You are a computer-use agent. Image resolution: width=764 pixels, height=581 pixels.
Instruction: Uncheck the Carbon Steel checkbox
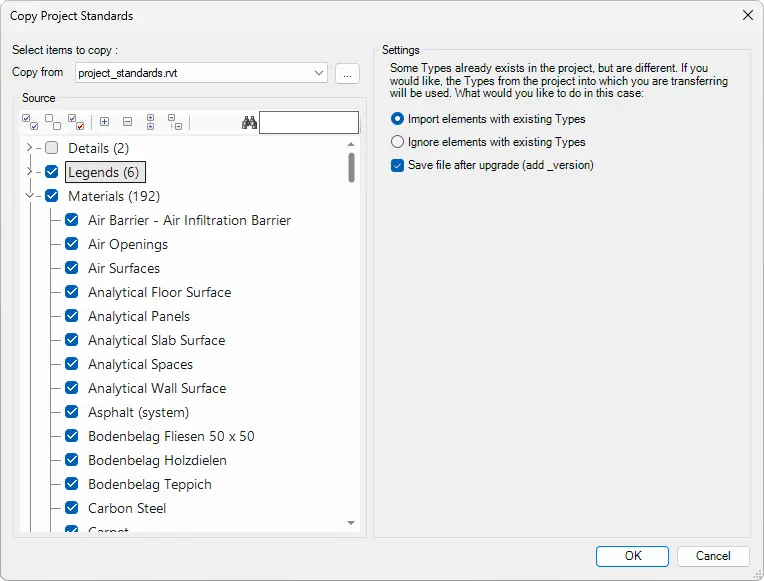72,508
